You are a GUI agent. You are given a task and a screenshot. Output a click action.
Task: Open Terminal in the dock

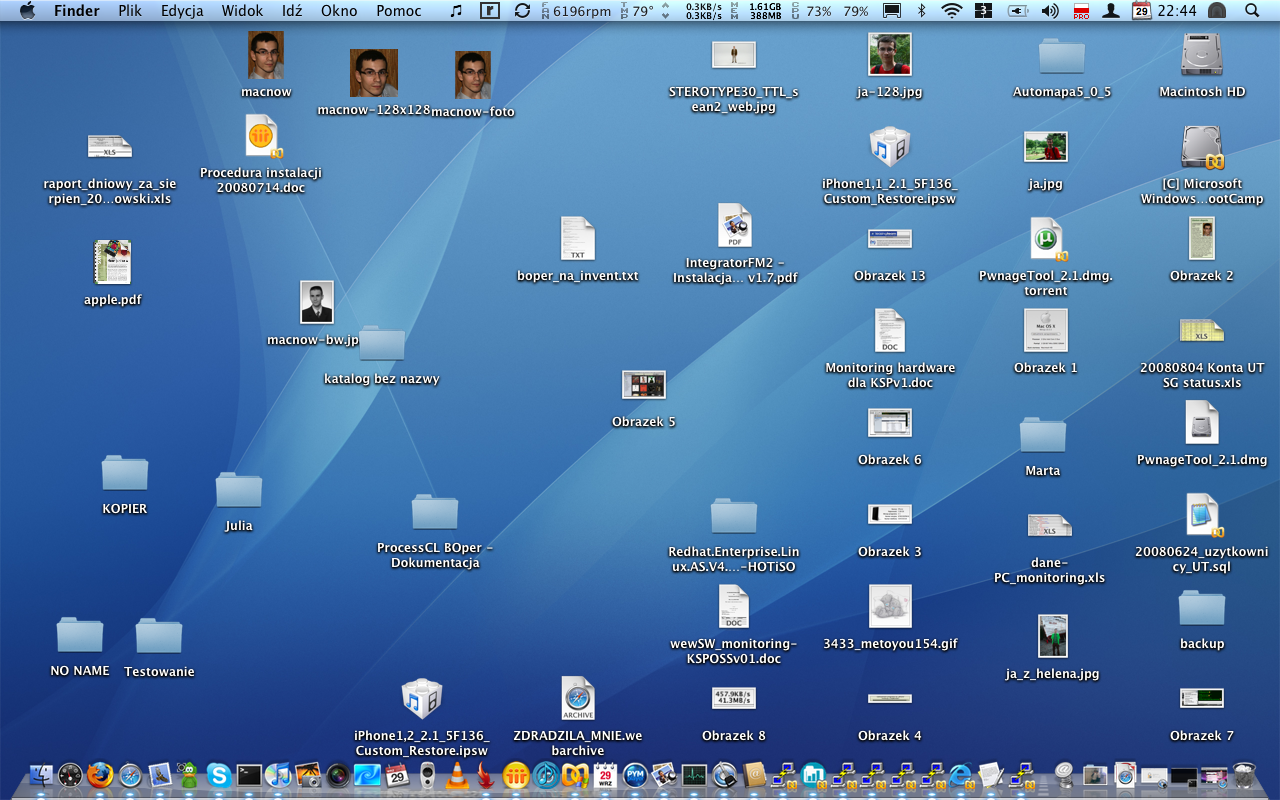[249, 775]
